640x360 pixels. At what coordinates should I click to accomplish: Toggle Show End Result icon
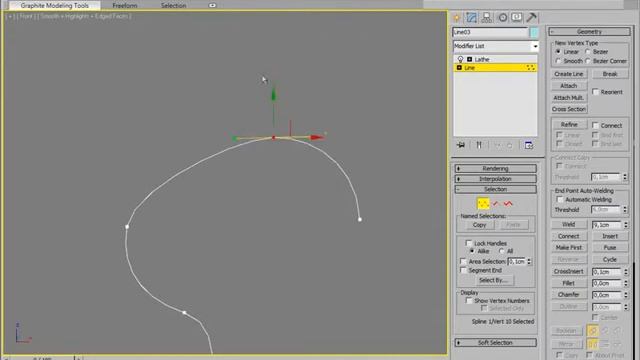coord(479,145)
